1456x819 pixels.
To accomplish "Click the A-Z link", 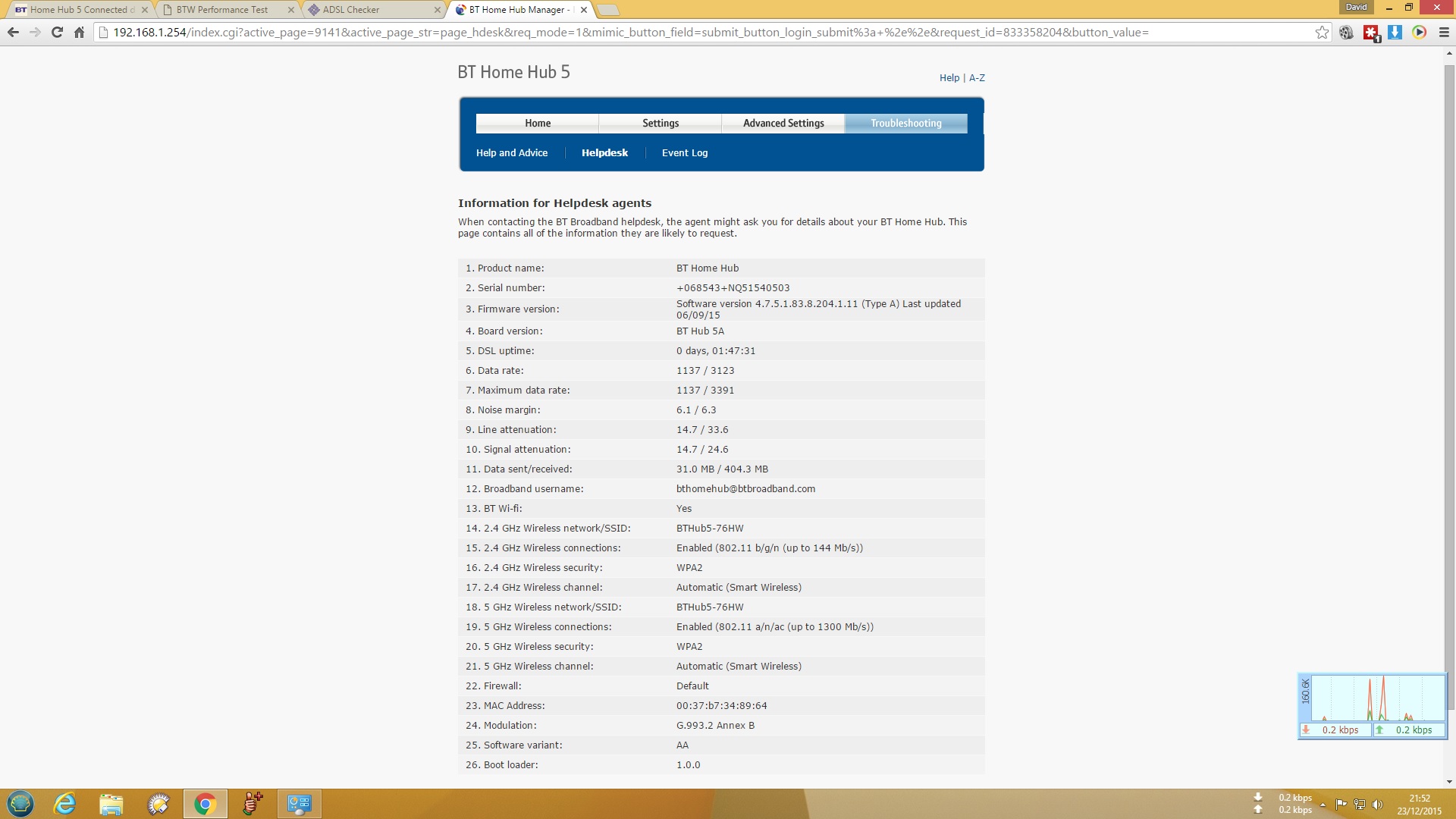I will pos(977,78).
